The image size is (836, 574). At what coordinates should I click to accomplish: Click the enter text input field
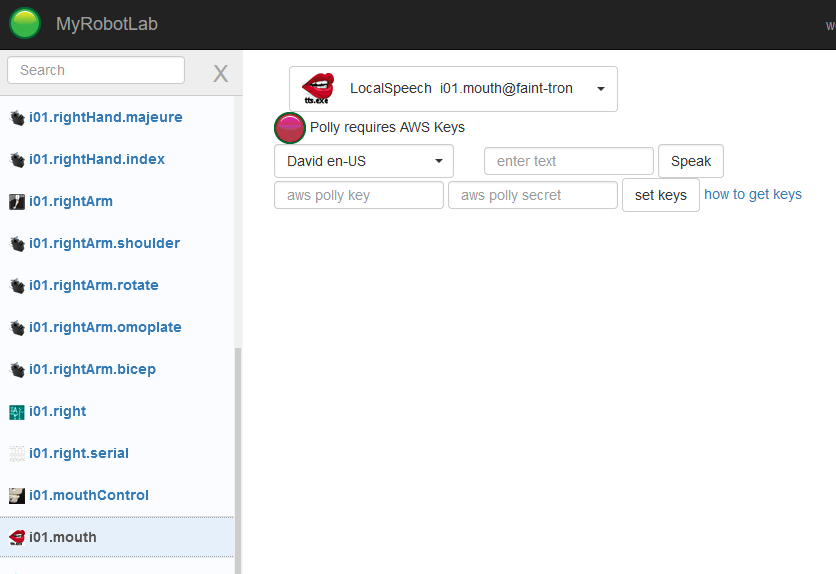(568, 161)
